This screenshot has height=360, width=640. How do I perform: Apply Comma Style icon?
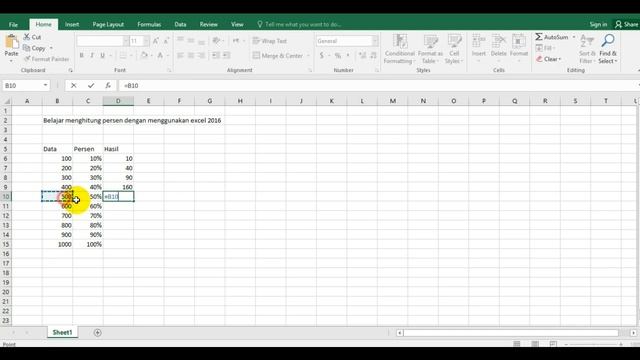click(348, 56)
